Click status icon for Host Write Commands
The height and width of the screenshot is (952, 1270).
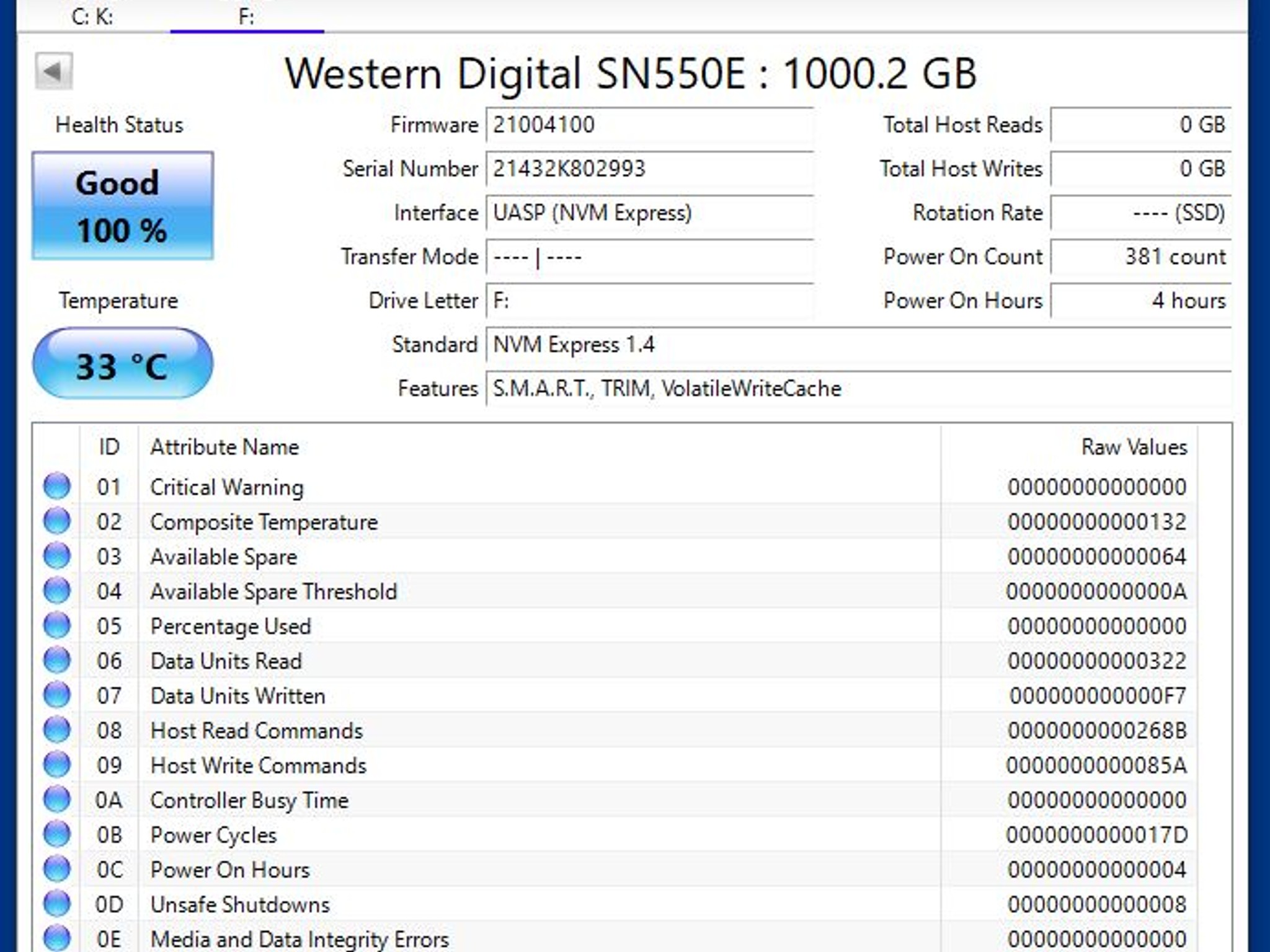(57, 765)
